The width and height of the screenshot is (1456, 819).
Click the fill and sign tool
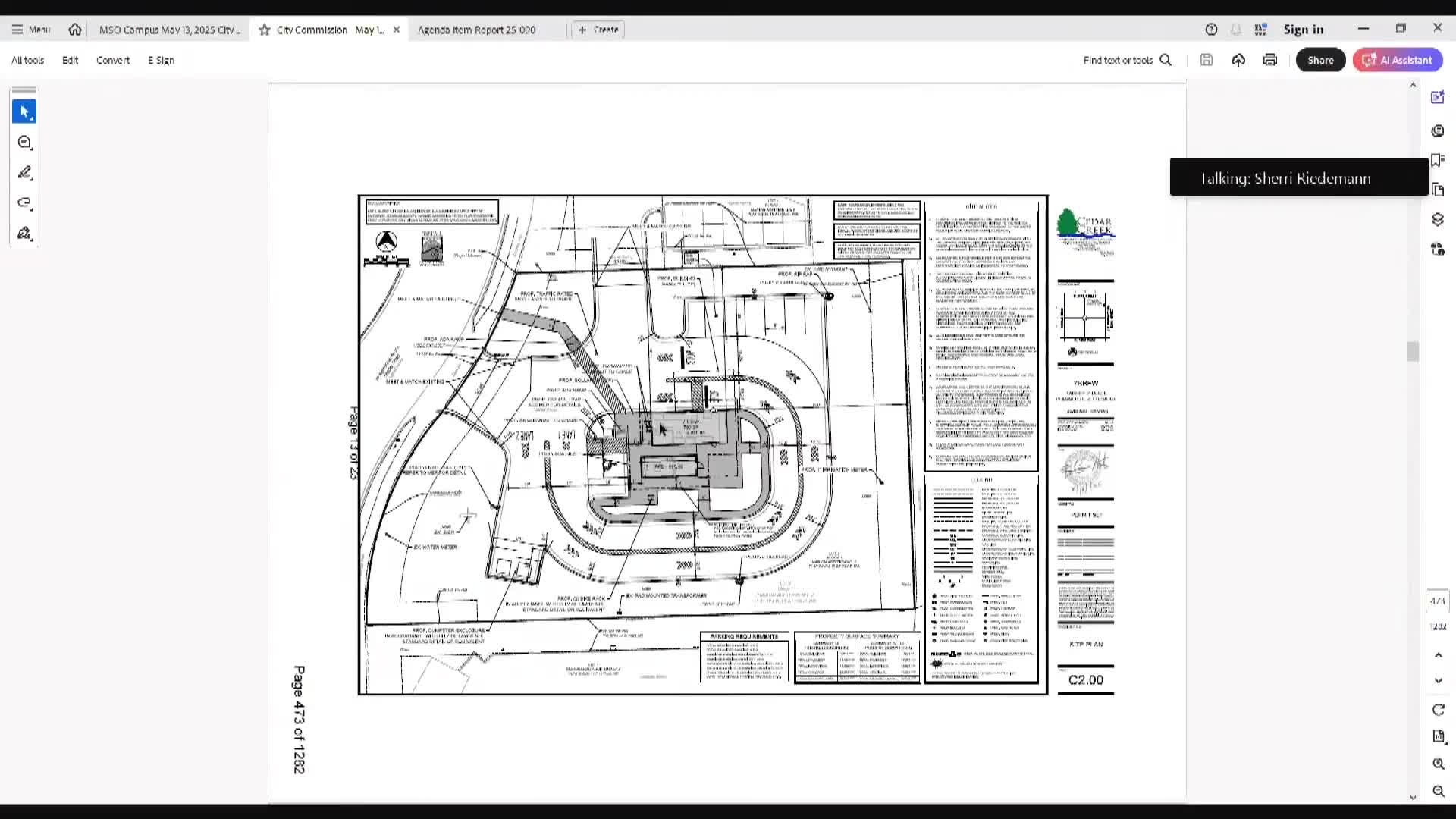coord(24,234)
